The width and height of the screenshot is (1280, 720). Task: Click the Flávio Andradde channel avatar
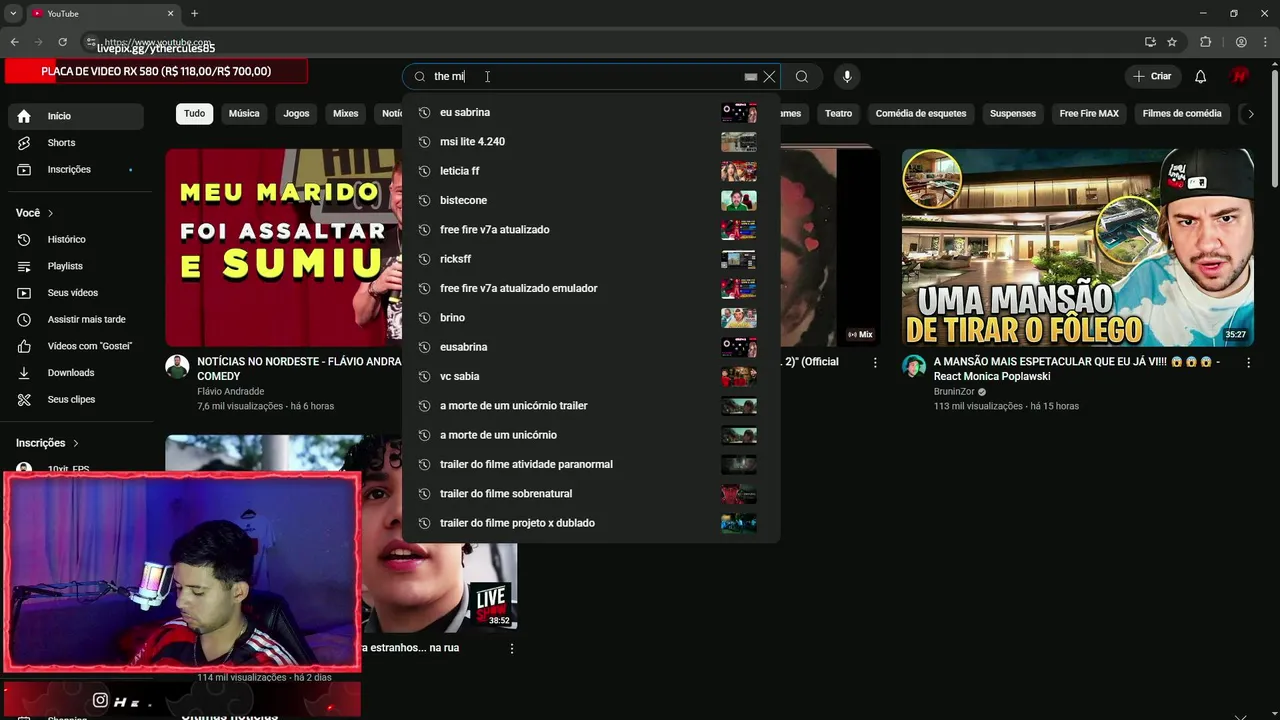tap(177, 366)
